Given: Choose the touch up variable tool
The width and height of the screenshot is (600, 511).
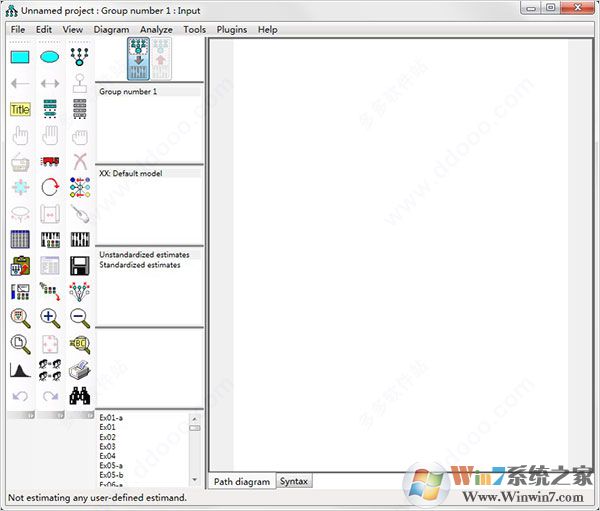Looking at the screenshot, I should pyautogui.click(x=80, y=214).
